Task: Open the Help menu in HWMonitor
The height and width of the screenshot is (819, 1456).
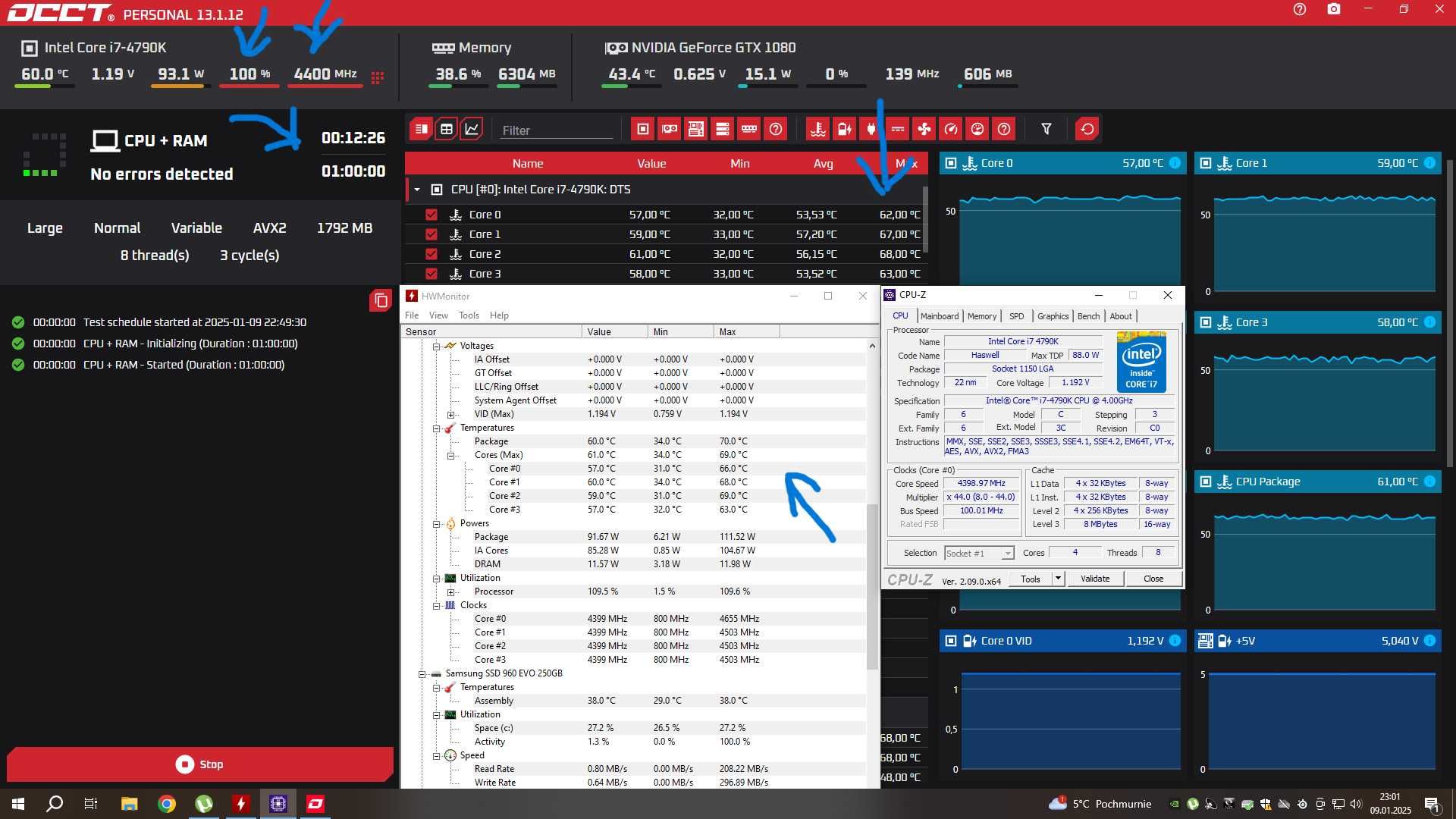Action: (x=499, y=315)
